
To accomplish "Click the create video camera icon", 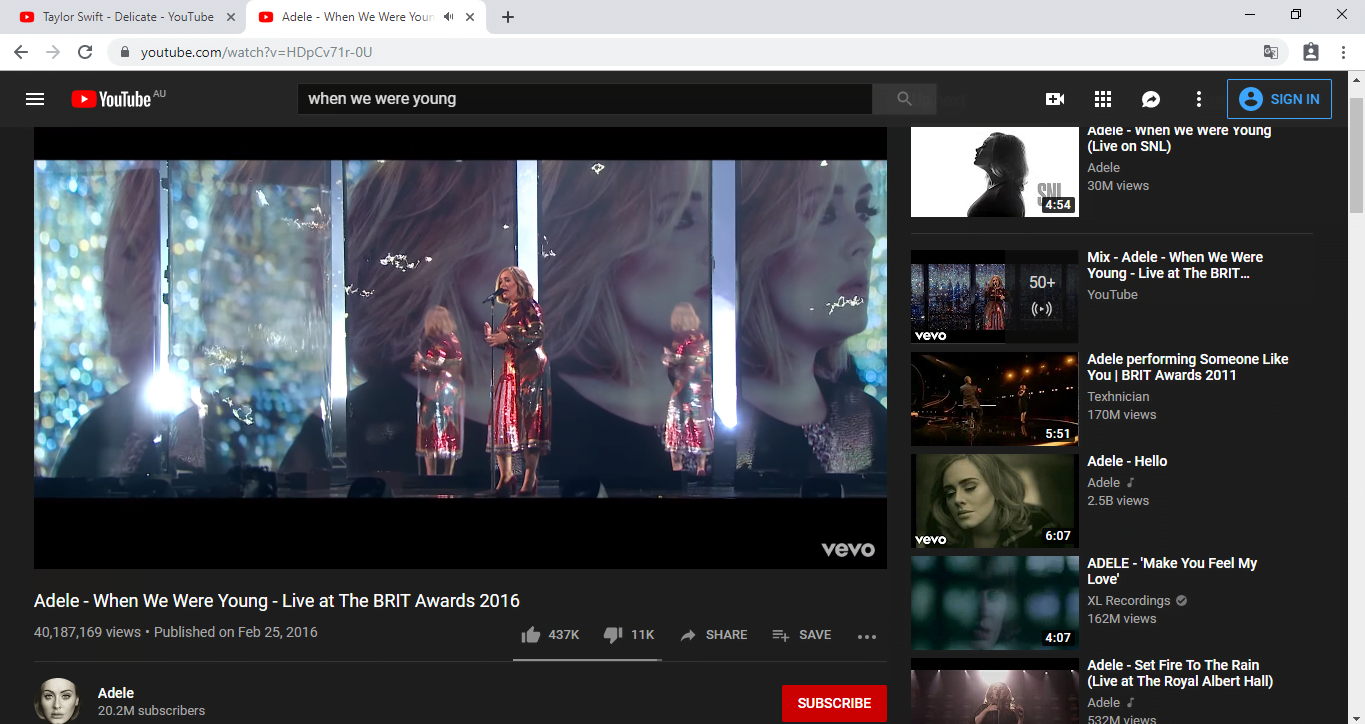I will tap(1054, 99).
